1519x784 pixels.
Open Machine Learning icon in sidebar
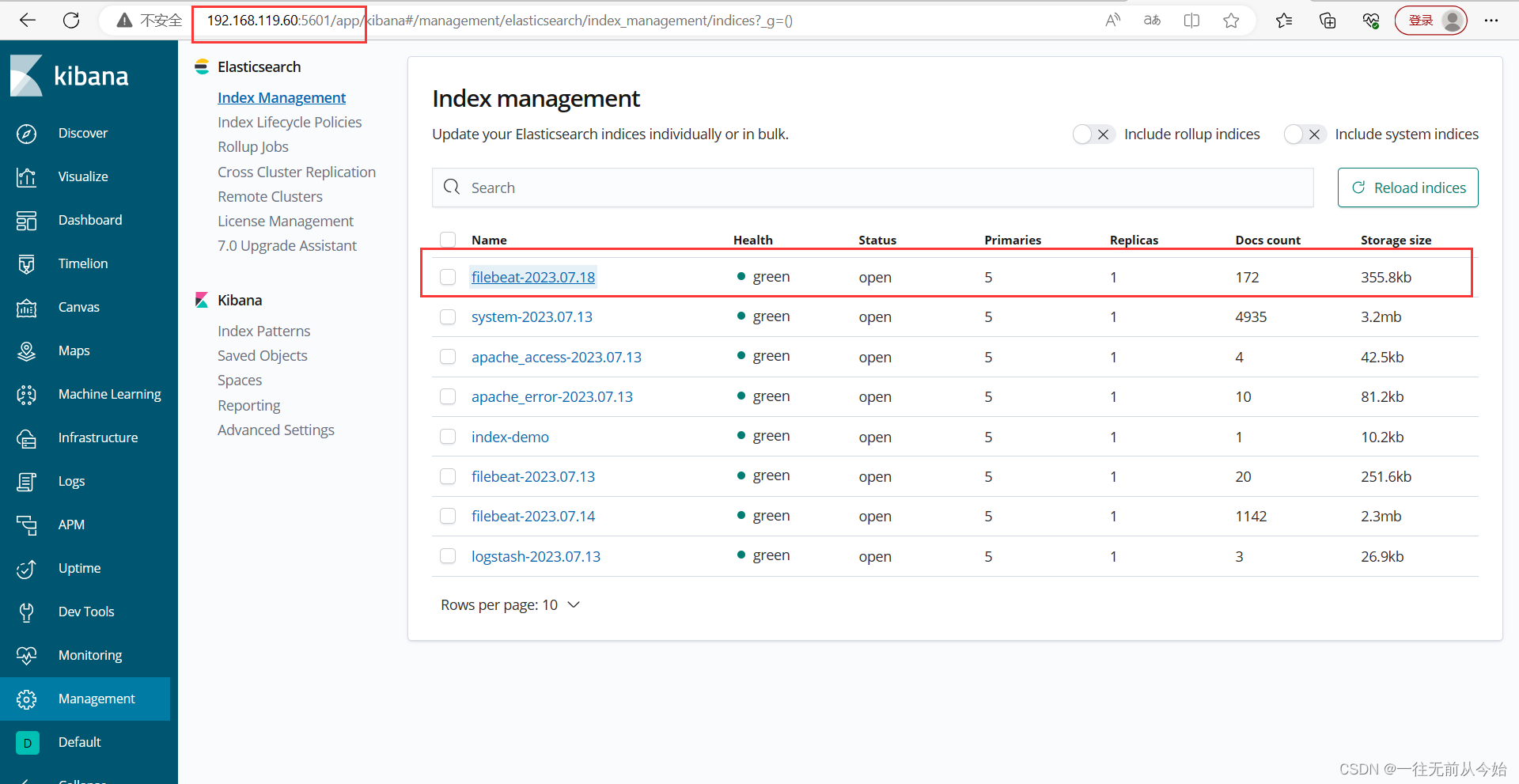pyautogui.click(x=27, y=395)
